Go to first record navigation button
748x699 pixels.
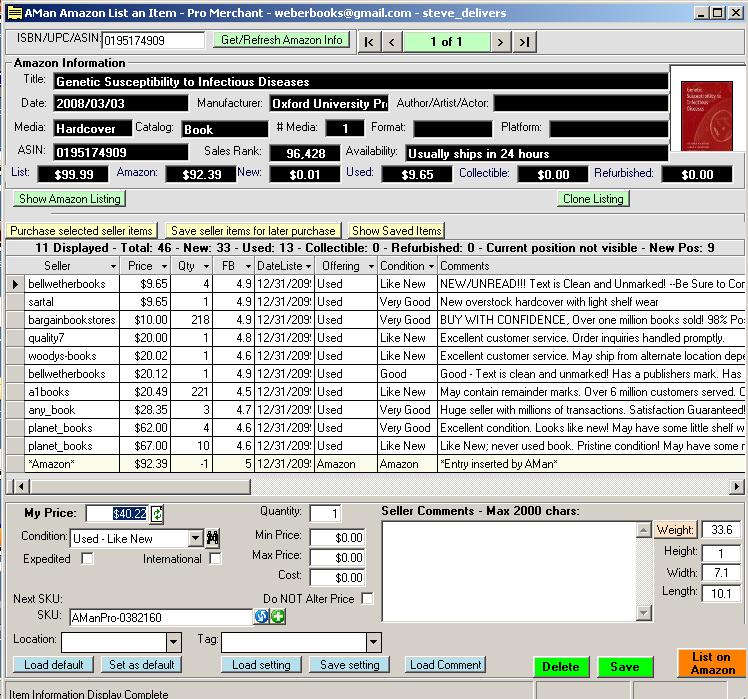click(369, 42)
